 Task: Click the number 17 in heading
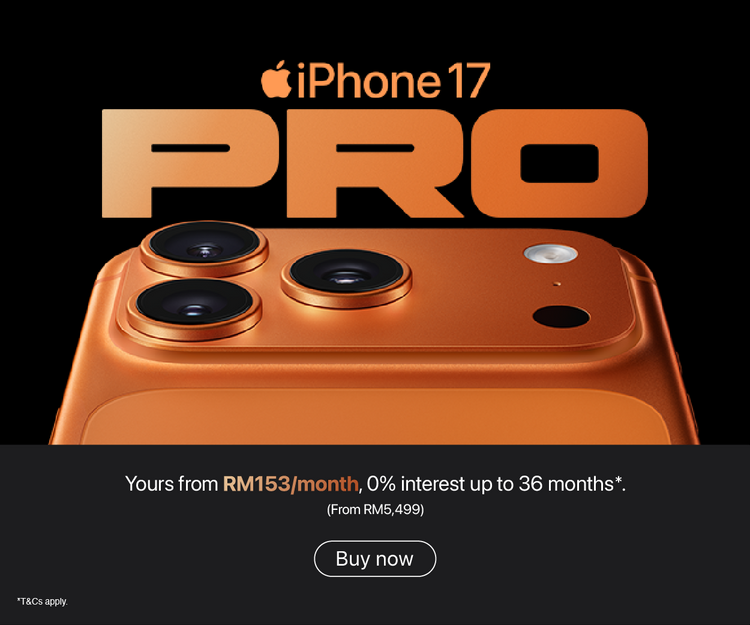coord(469,80)
